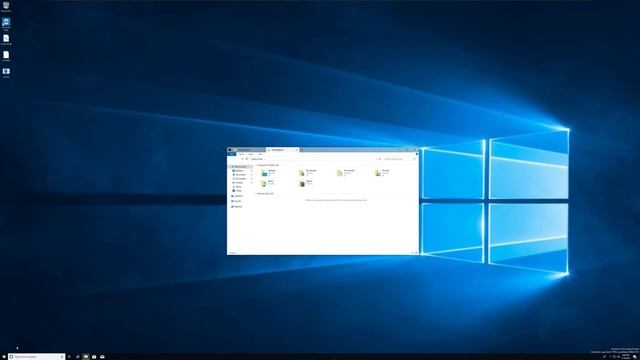Close the active File Explorer tab
The height and width of the screenshot is (360, 640).
[297, 150]
